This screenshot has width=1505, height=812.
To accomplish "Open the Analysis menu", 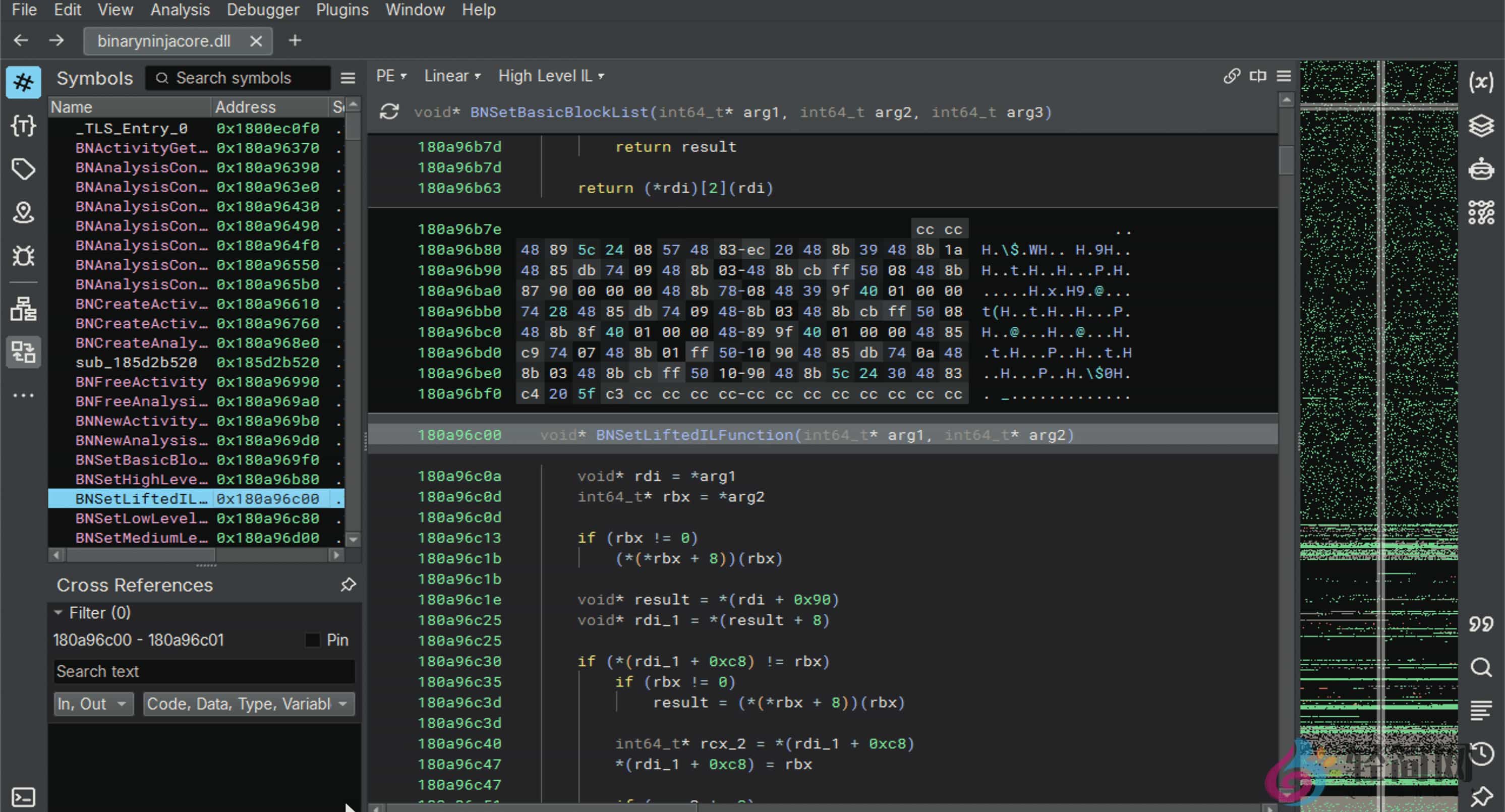I will pyautogui.click(x=180, y=10).
